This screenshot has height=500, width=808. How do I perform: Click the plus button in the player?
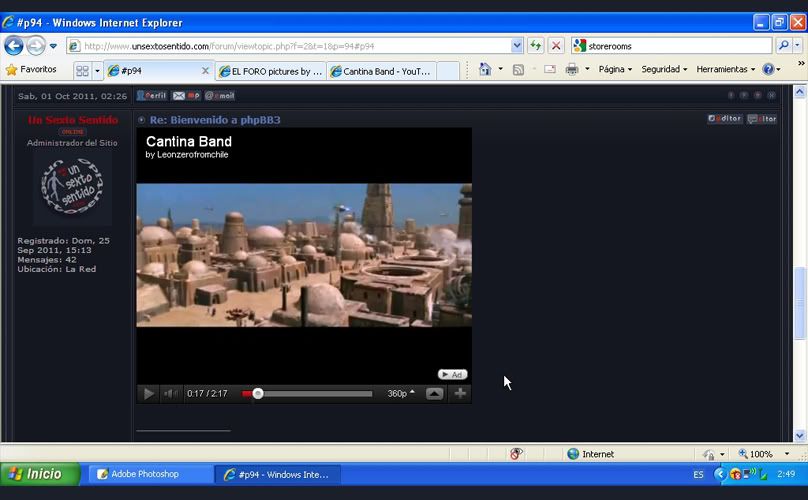[x=460, y=394]
